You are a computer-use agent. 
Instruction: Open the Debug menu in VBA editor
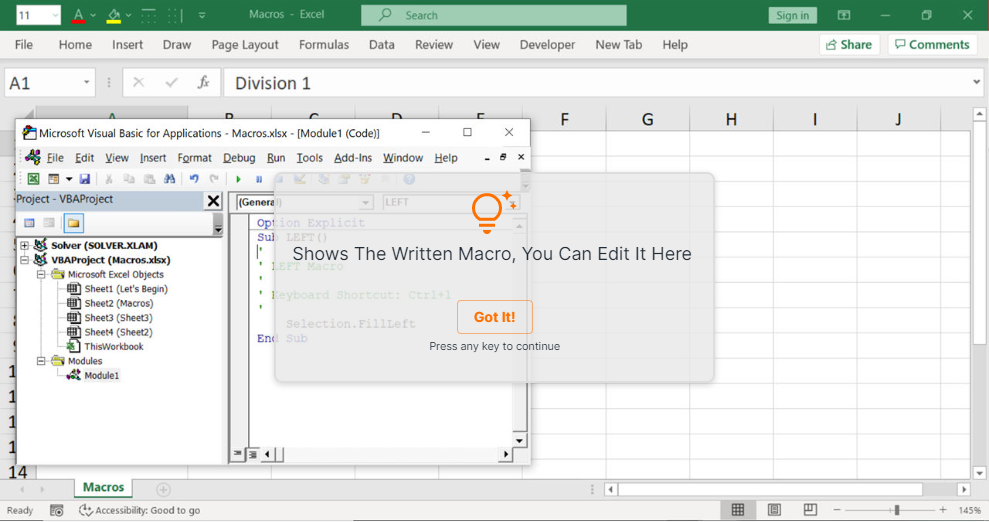pos(239,158)
